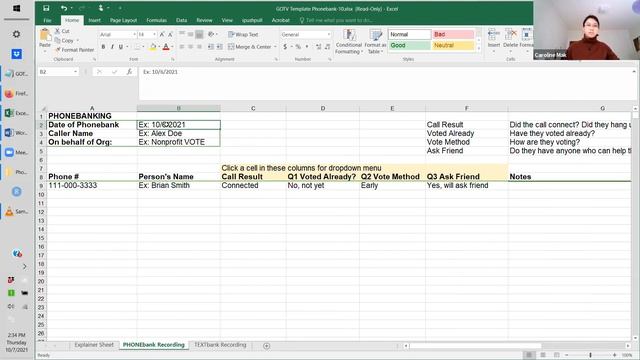Click the formula bar input

click(386, 84)
